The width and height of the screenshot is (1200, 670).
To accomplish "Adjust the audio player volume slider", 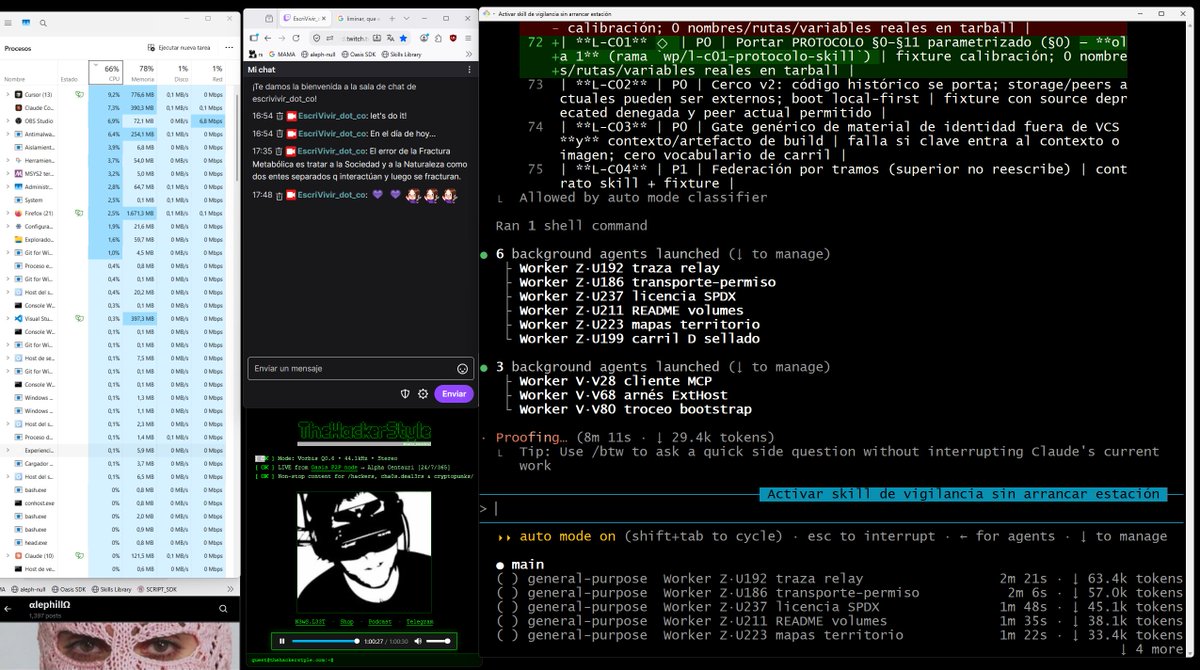I will pyautogui.click(x=439, y=640).
